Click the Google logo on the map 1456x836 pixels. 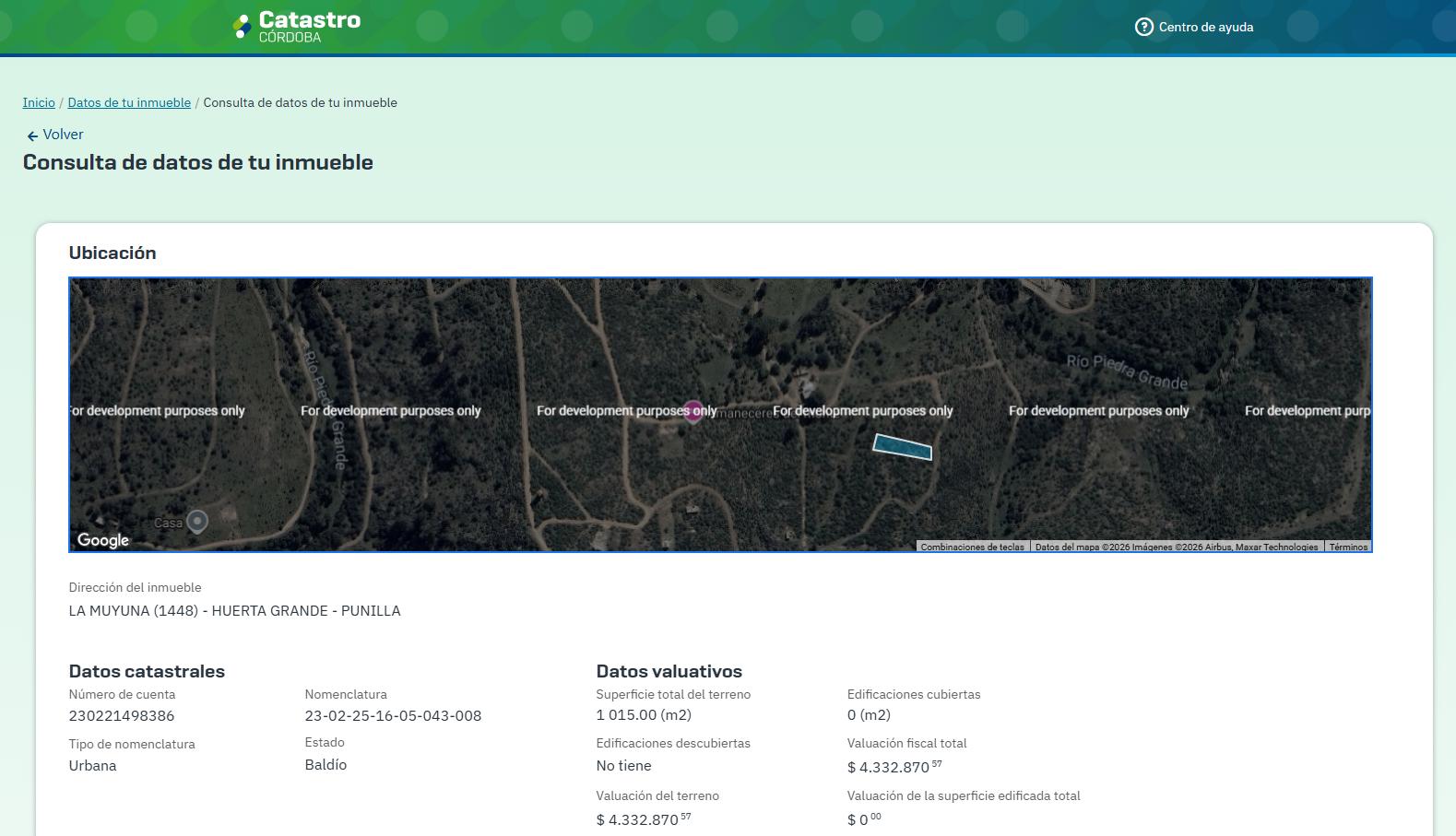(x=102, y=540)
